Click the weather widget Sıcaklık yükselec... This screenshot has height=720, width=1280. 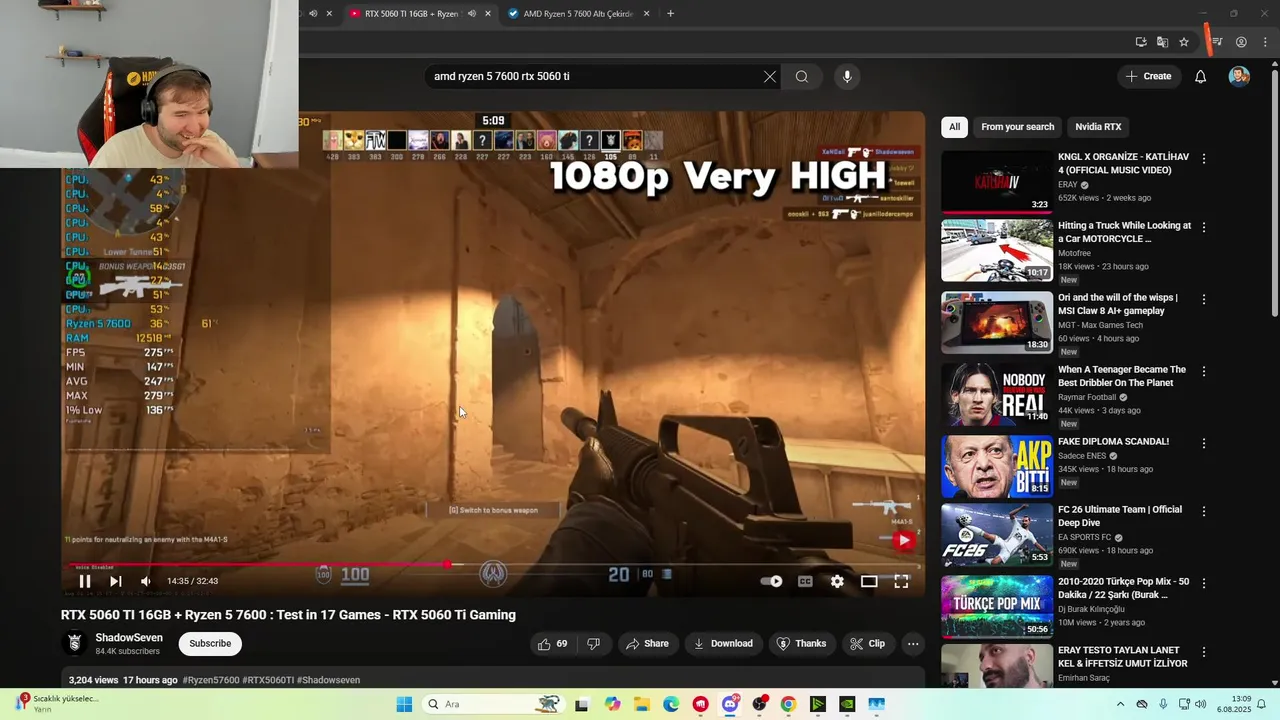[x=56, y=703]
